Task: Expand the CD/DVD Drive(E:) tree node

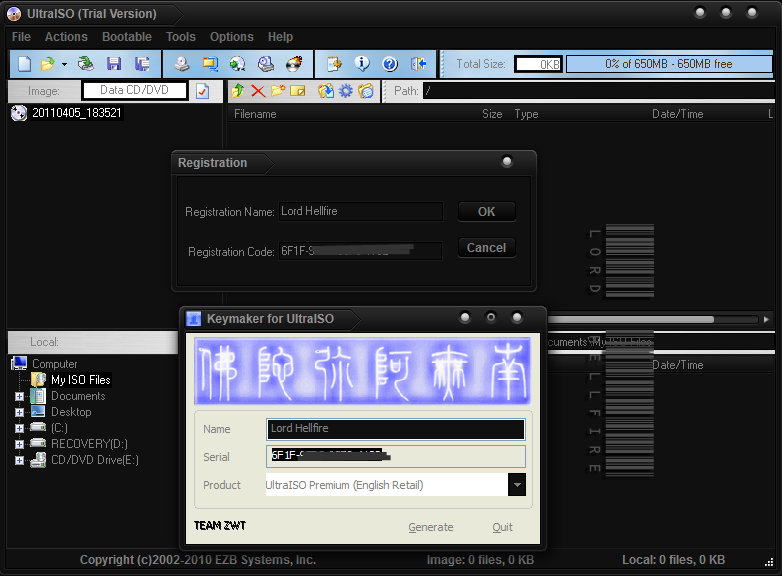Action: [x=19, y=460]
